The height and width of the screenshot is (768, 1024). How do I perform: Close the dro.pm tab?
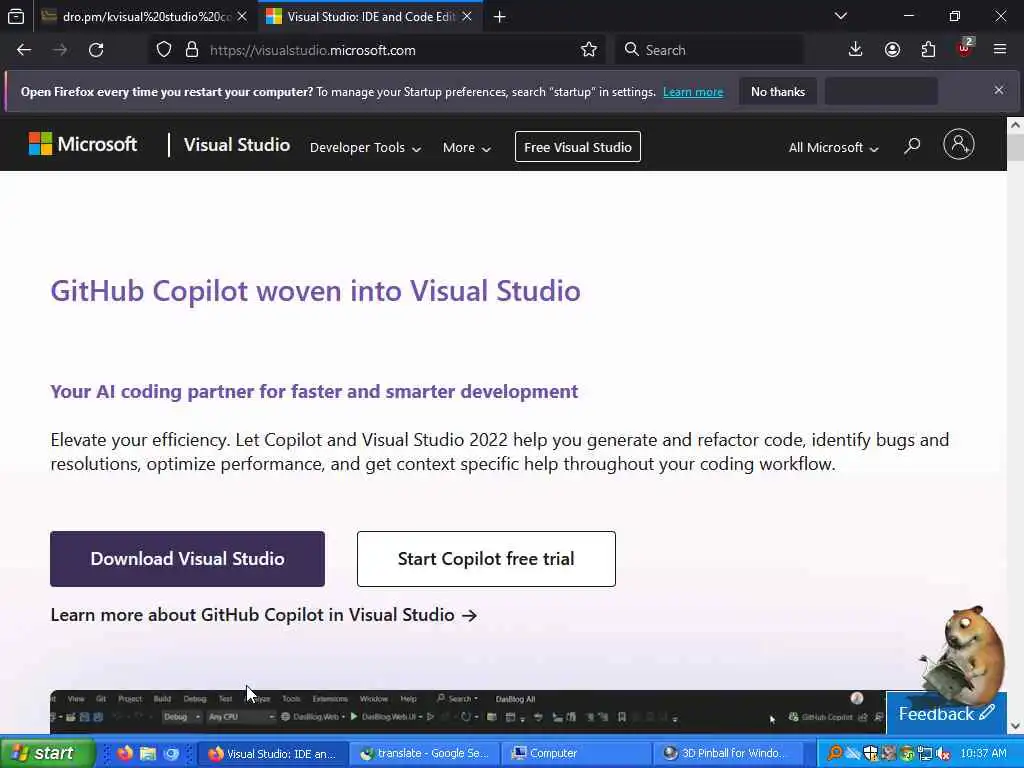tap(242, 16)
